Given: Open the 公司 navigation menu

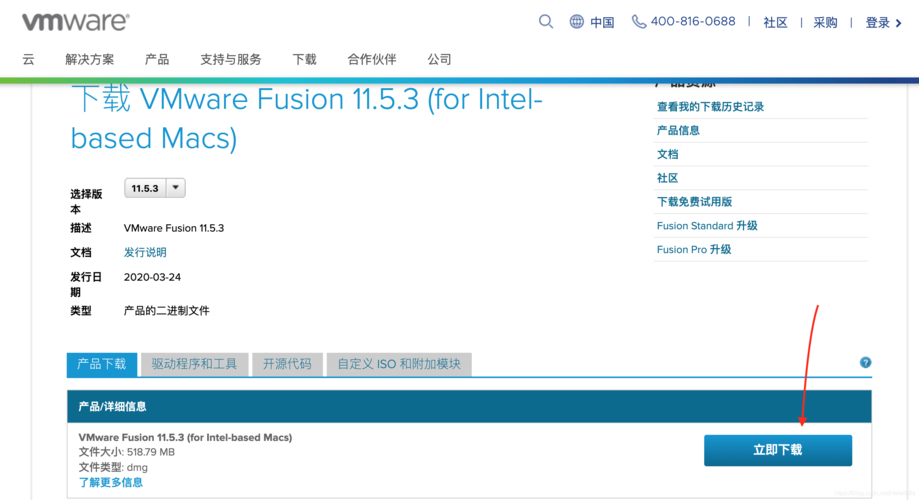Looking at the screenshot, I should point(439,59).
